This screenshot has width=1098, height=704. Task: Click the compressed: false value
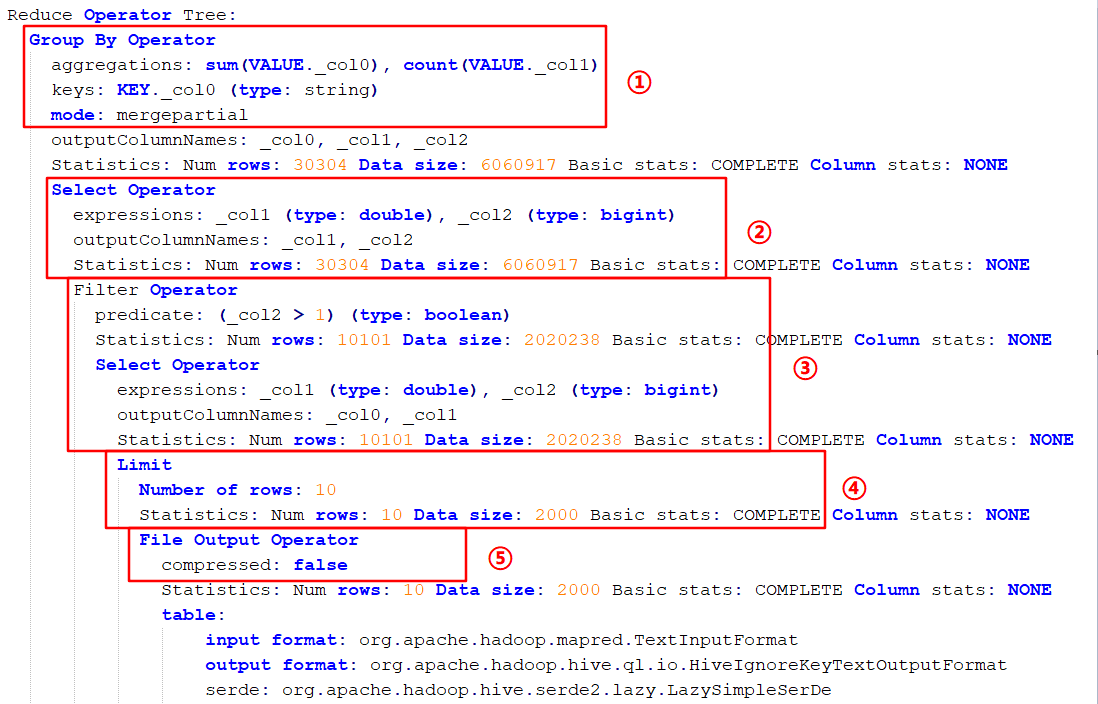pos(320,565)
